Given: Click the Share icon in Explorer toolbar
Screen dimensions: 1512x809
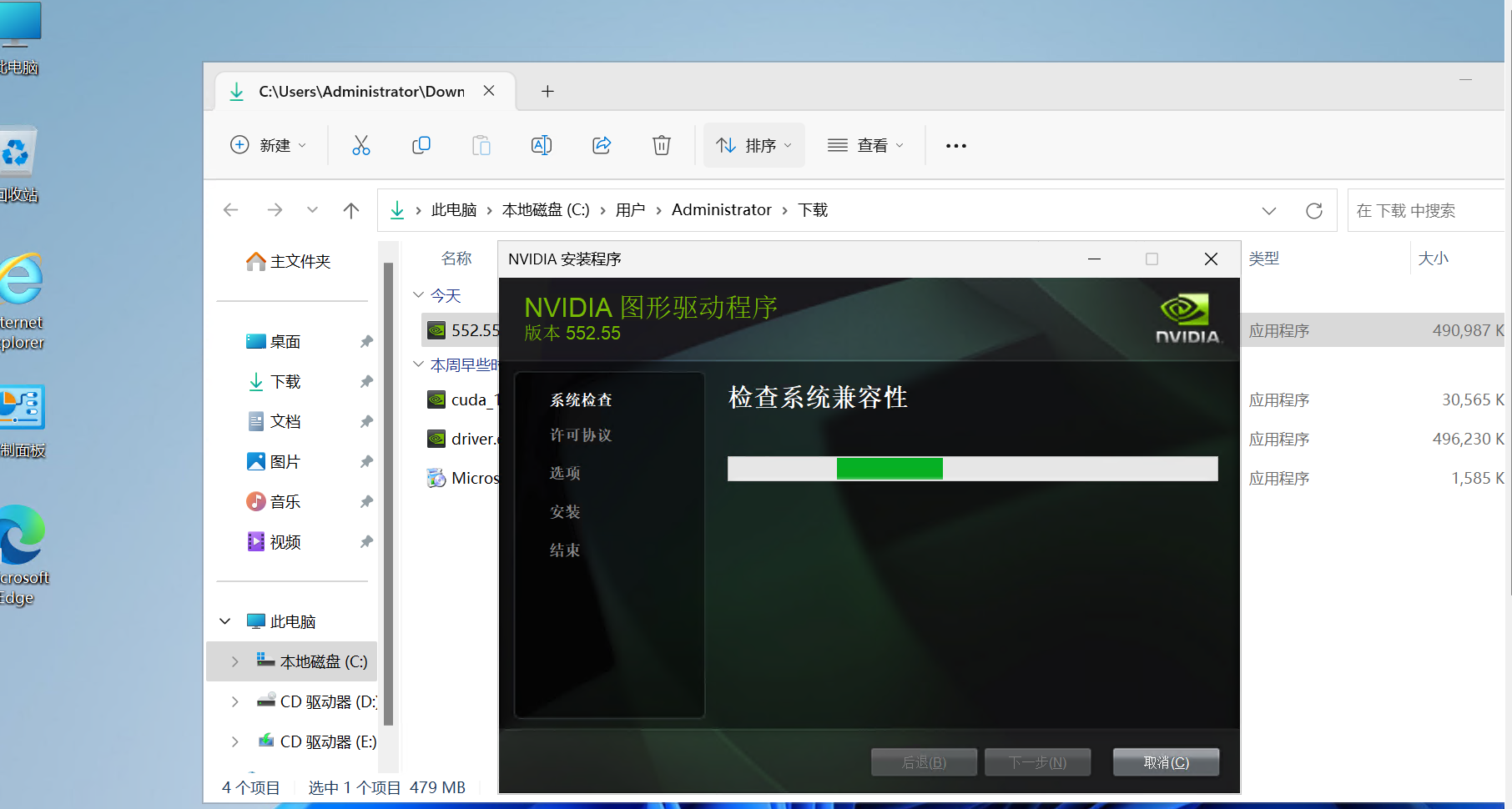Looking at the screenshot, I should [x=602, y=145].
